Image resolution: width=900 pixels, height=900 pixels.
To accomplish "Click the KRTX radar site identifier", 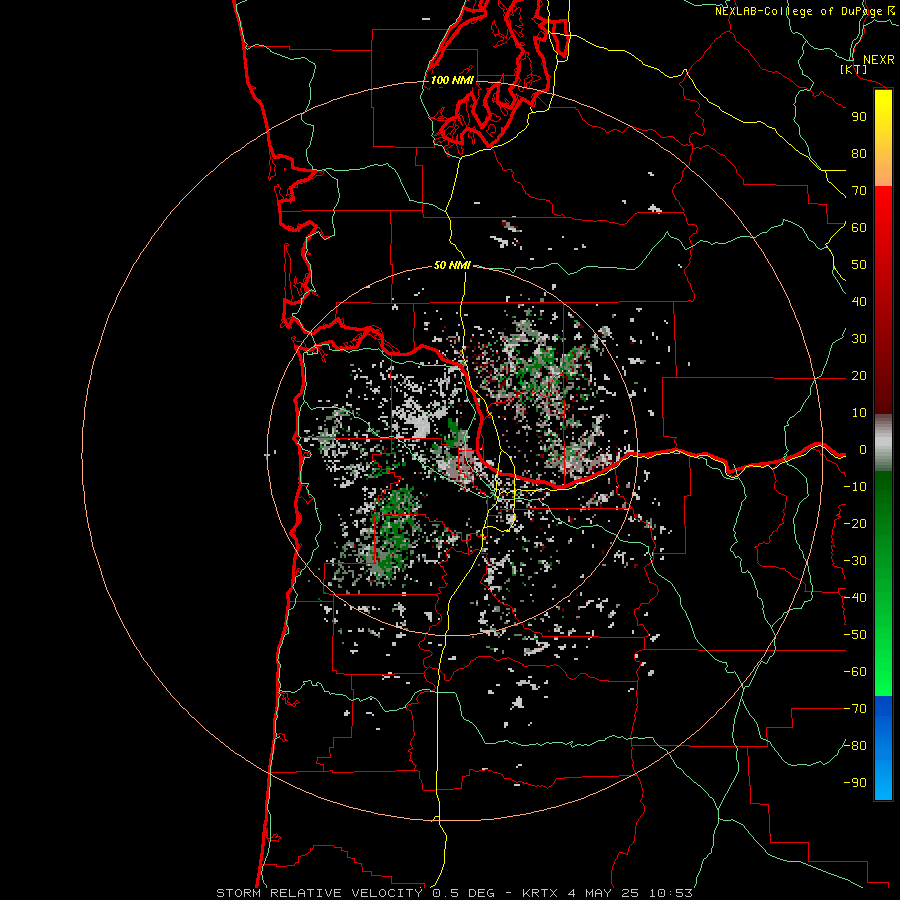I will pyautogui.click(x=540, y=893).
